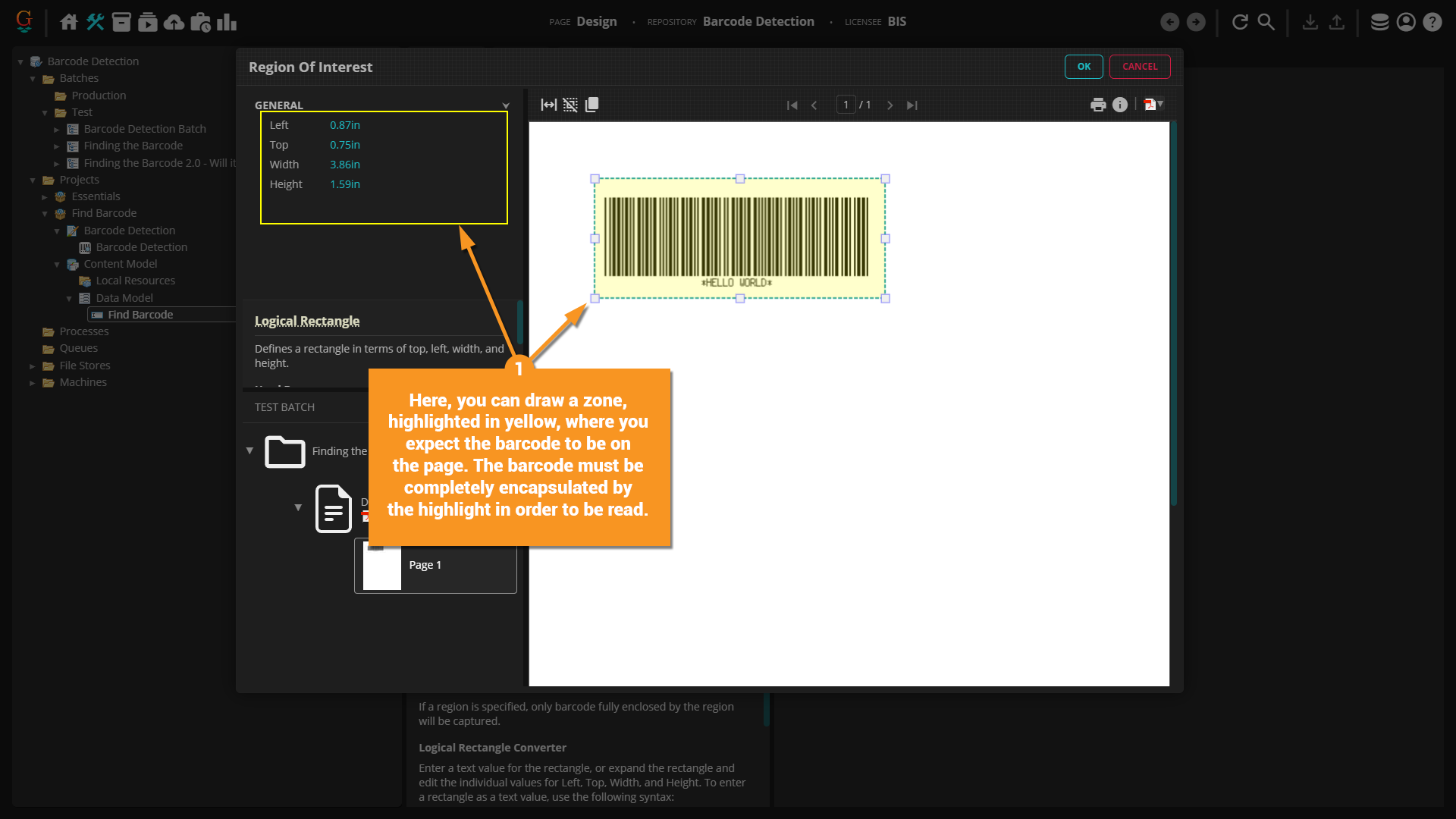
Task: Click the Left value 0.87in field
Action: [x=345, y=125]
